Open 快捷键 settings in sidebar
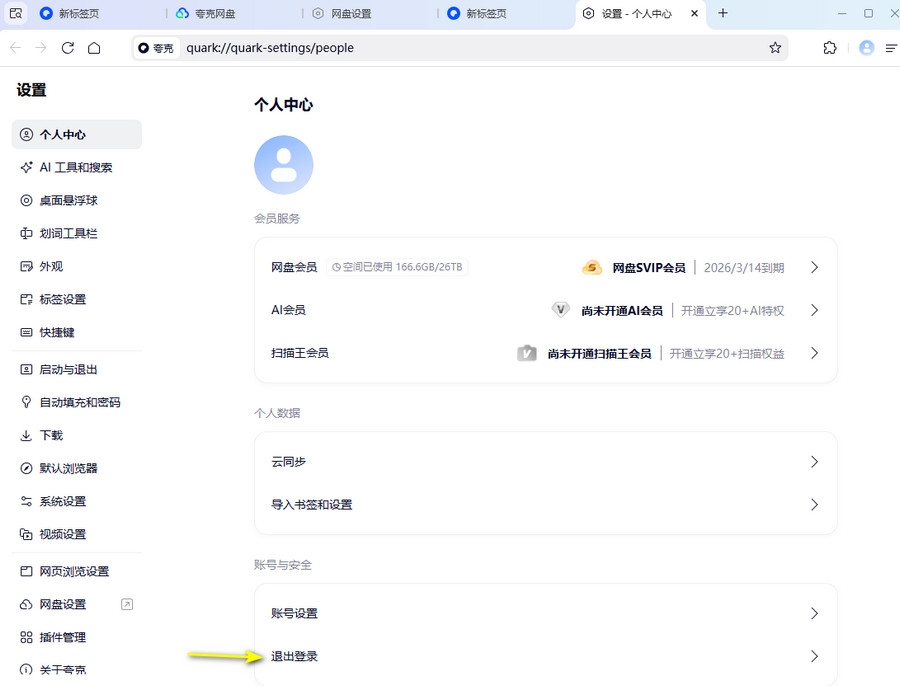This screenshot has width=900, height=686. 57,332
